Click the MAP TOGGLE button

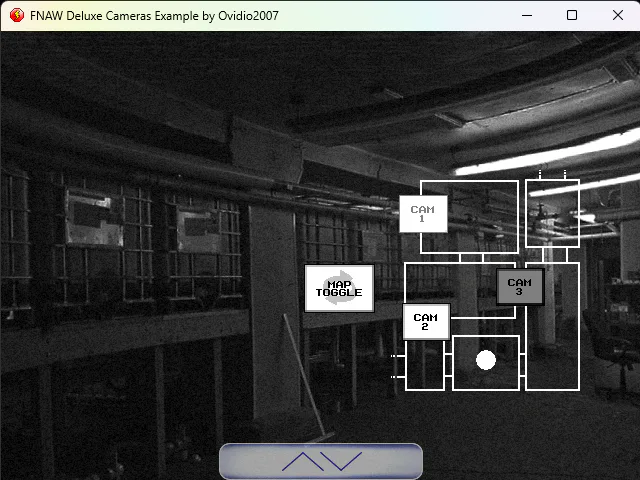pyautogui.click(x=339, y=288)
